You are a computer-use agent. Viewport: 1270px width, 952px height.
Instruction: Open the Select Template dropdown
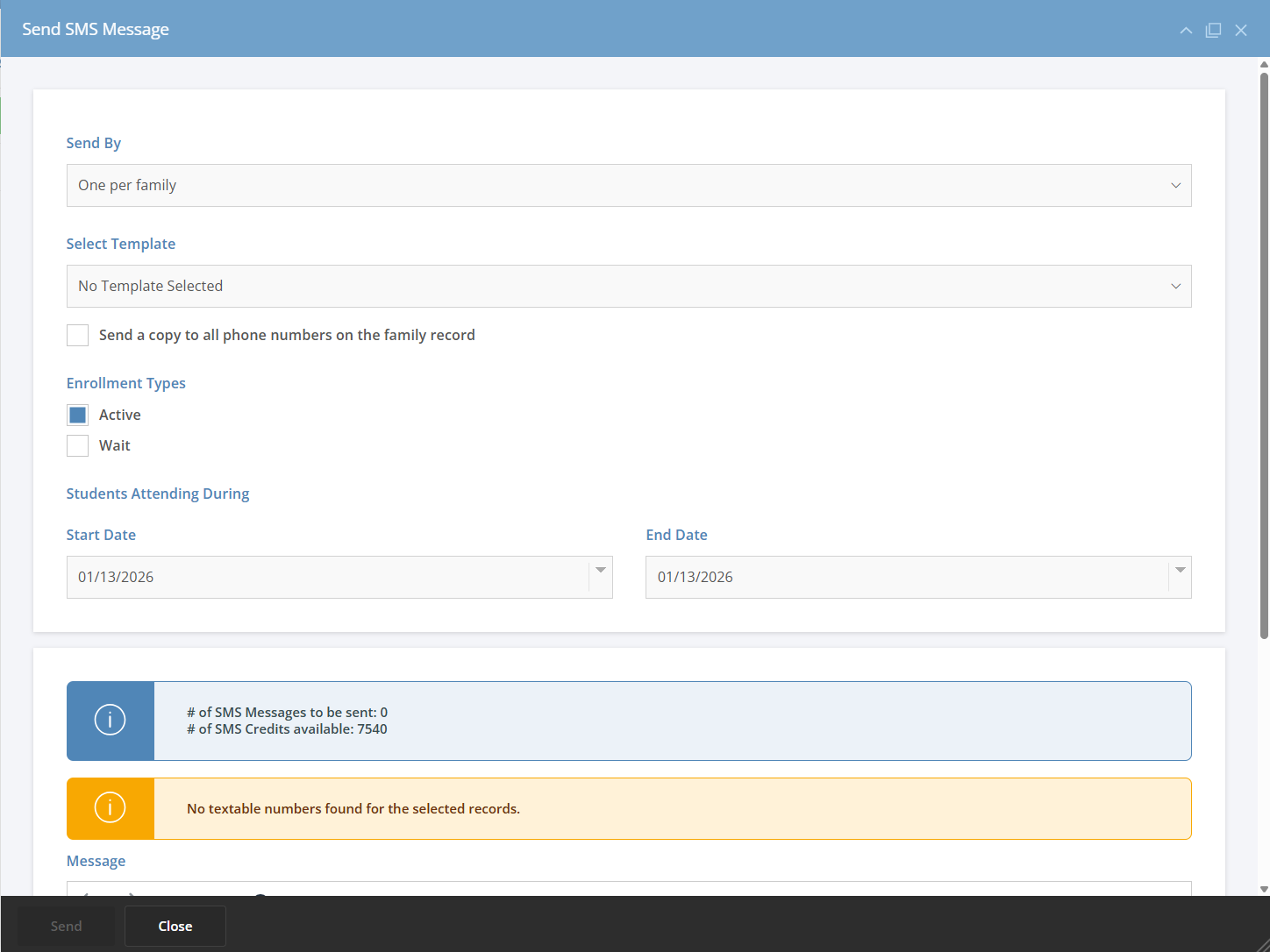click(x=629, y=286)
